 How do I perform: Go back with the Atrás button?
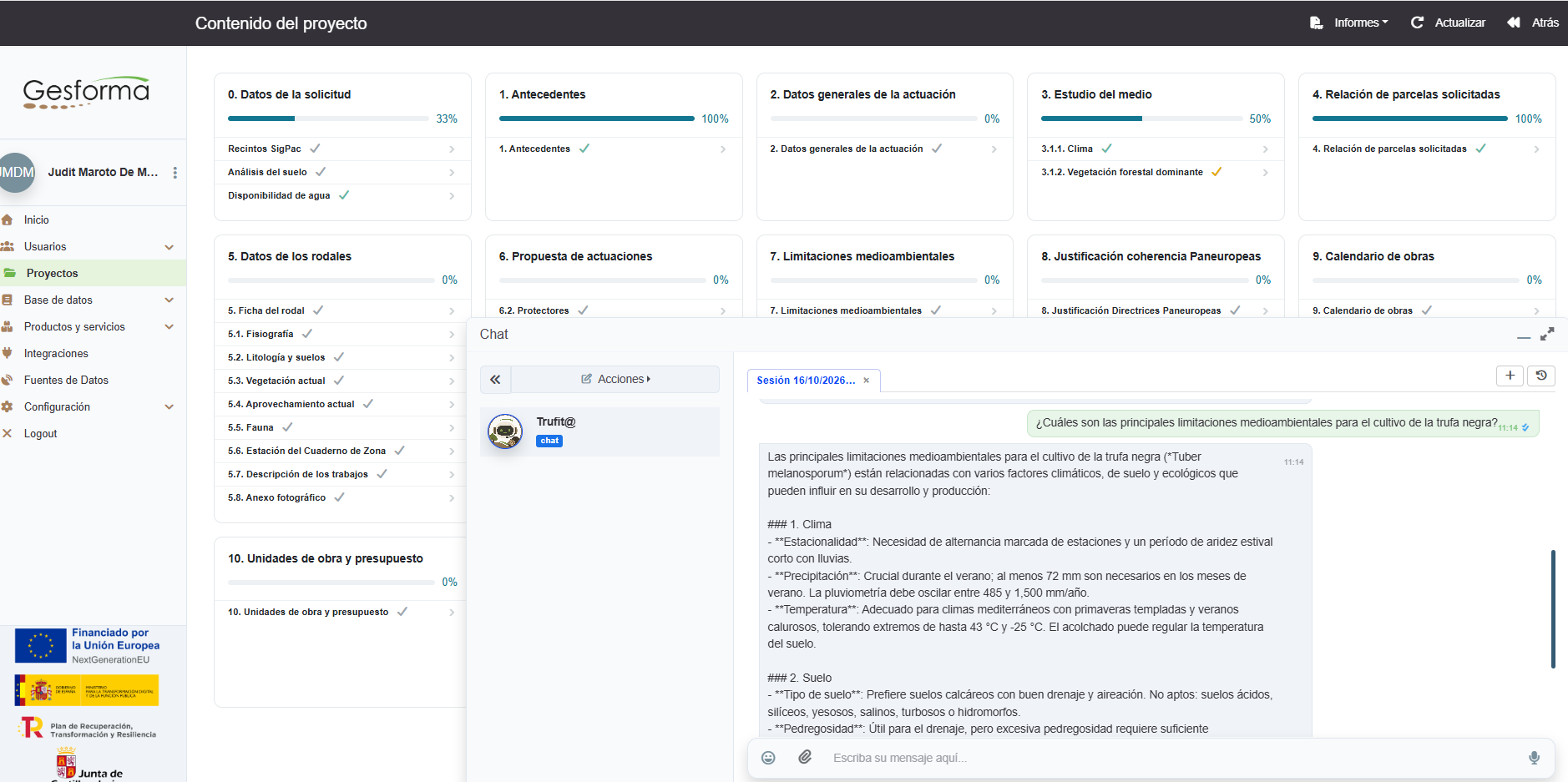(1533, 23)
